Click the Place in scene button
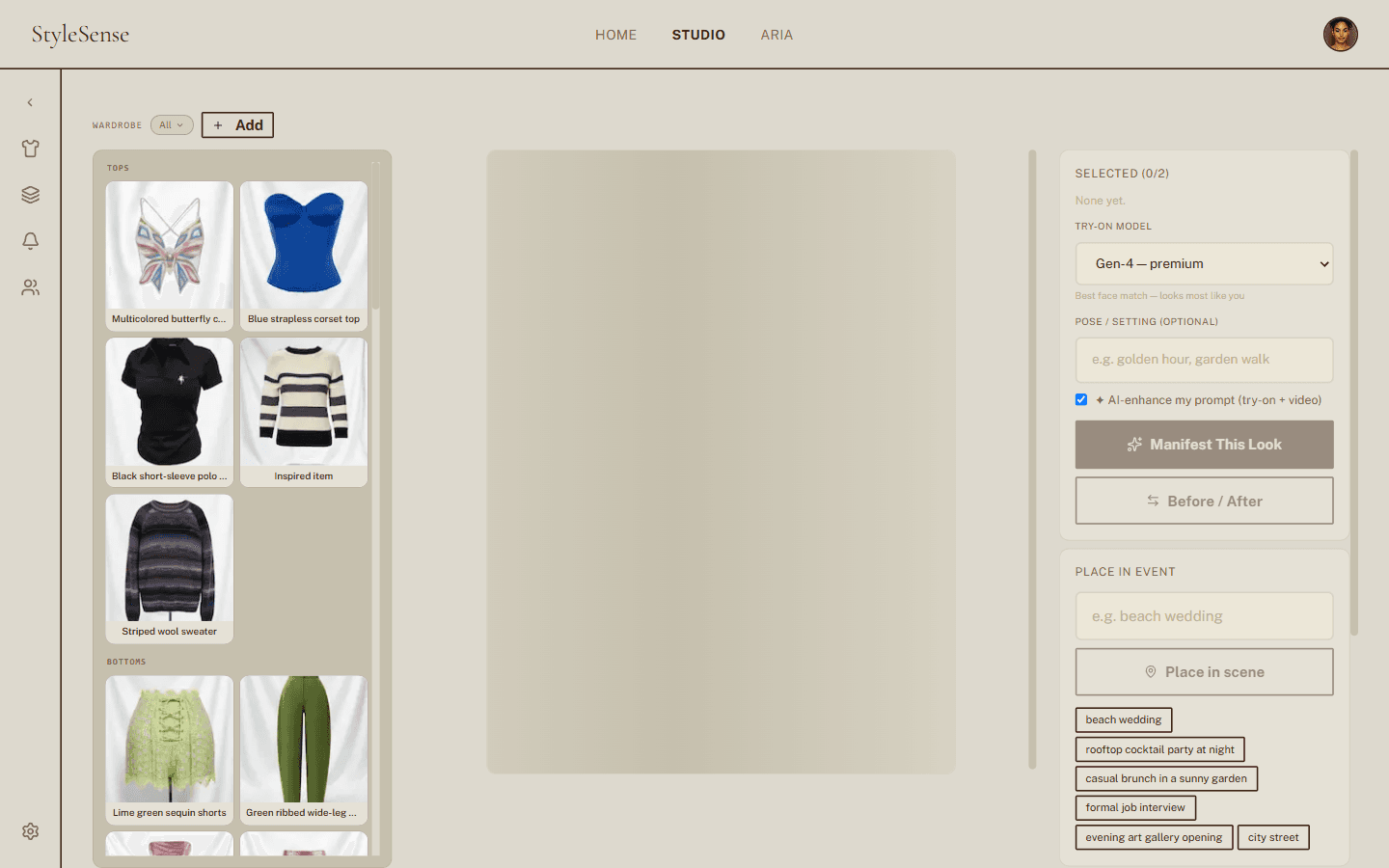This screenshot has width=1389, height=868. tap(1204, 672)
